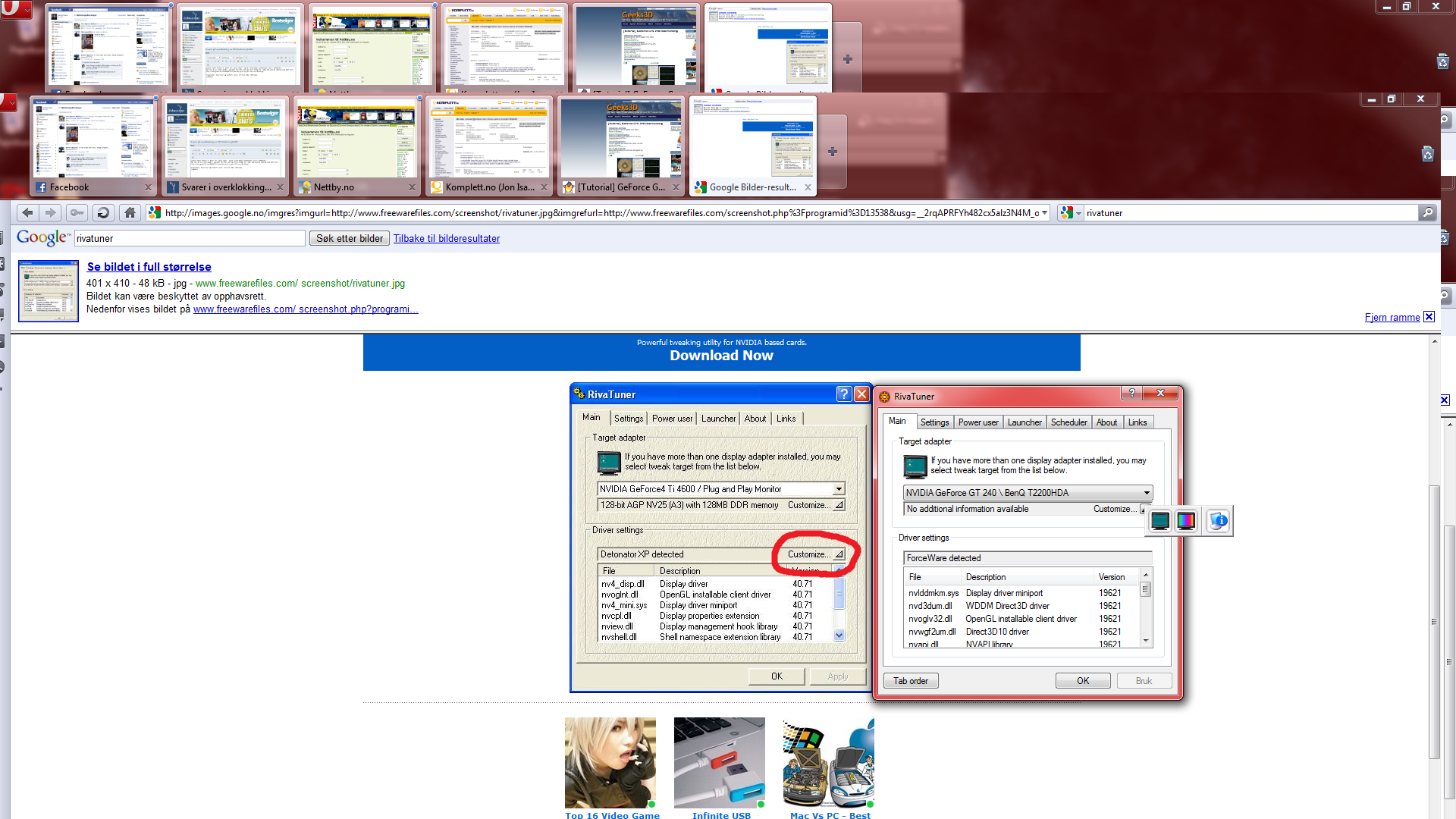Open the Scheduler tab in RivaTuner
This screenshot has height=819, width=1456.
pos(1069,422)
